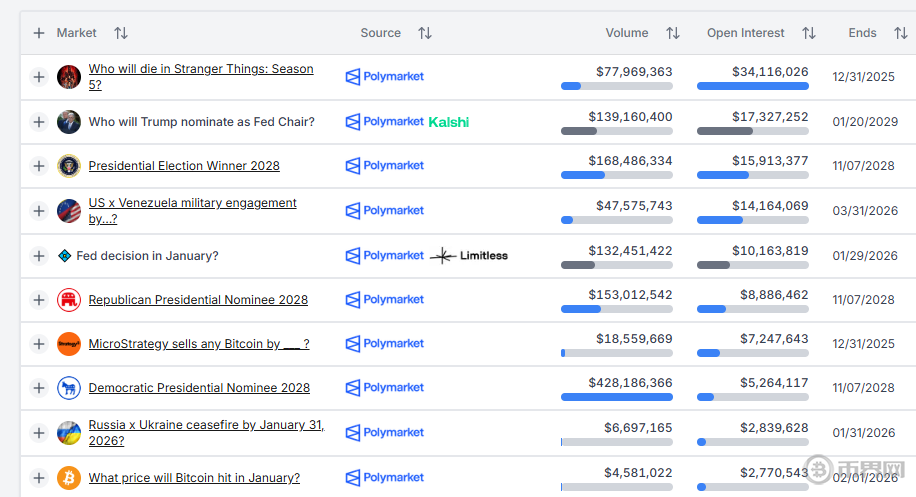Click the MicroStrategy orange logo icon
The width and height of the screenshot is (916, 497).
coord(69,344)
